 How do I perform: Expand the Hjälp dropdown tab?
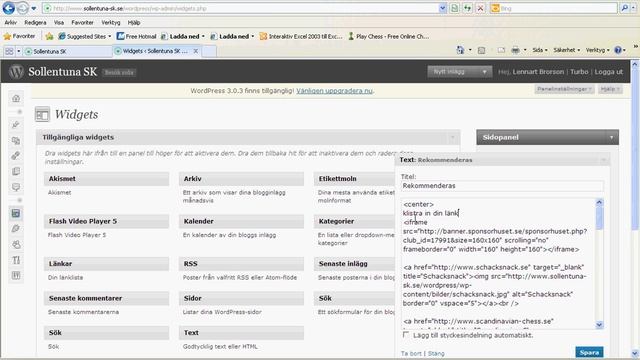(x=610, y=89)
